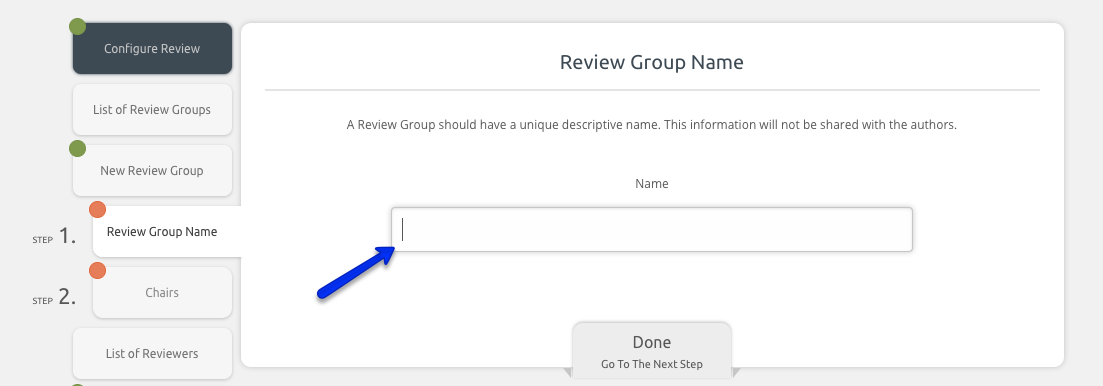The image size is (1103, 386).
Task: Select the Review Group Name step
Action: click(167, 231)
